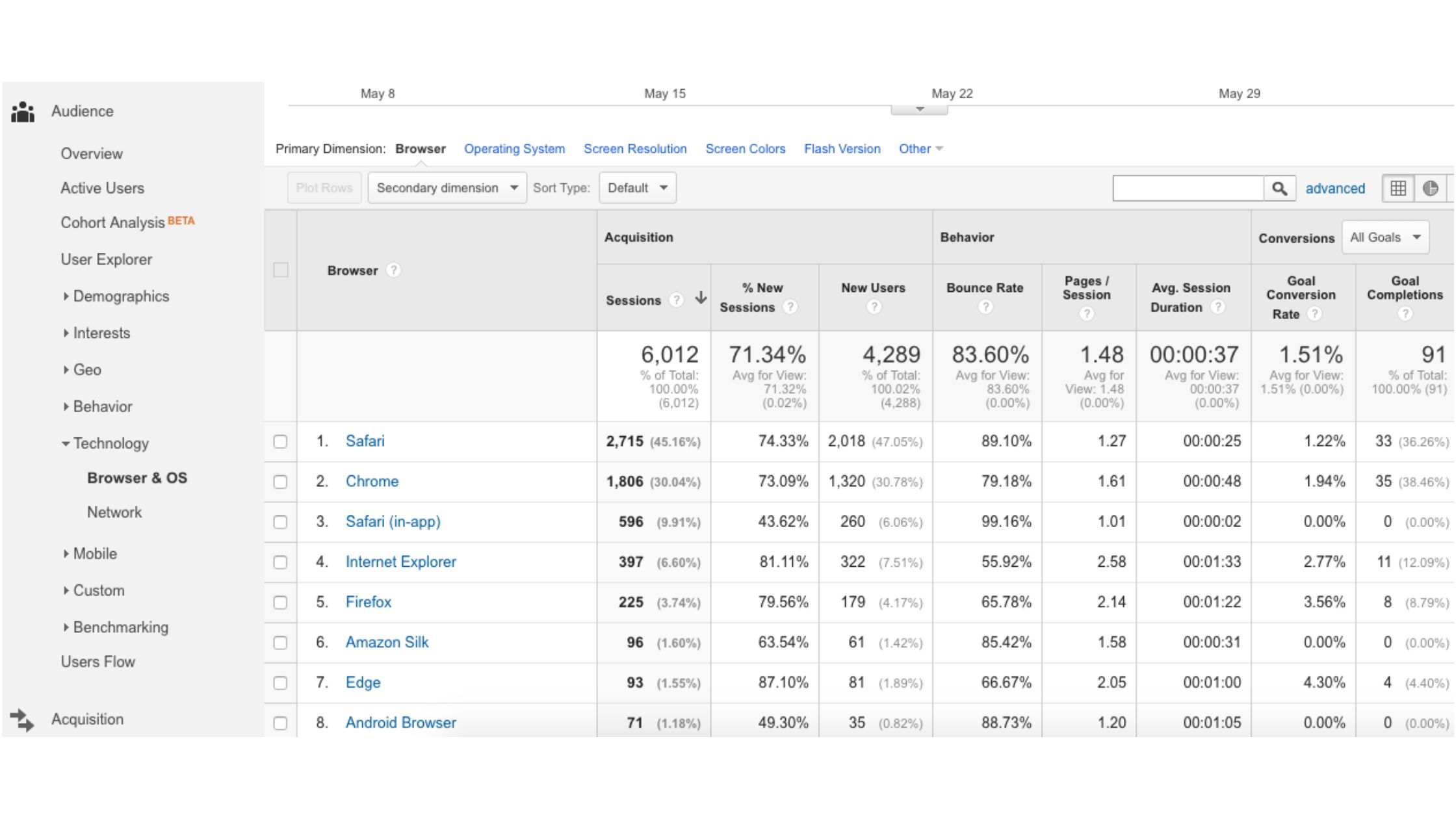
Task: Open User Explorer report
Action: [x=107, y=260]
